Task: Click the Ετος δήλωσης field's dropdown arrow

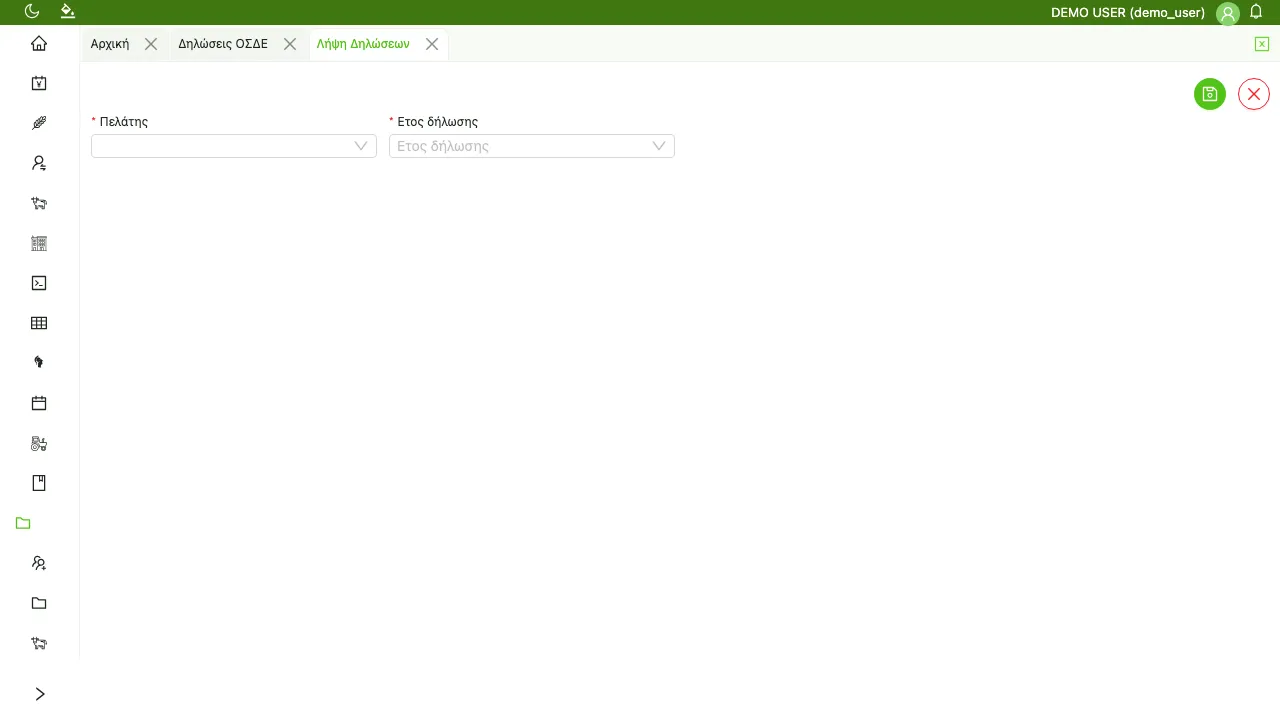Action: [x=659, y=146]
